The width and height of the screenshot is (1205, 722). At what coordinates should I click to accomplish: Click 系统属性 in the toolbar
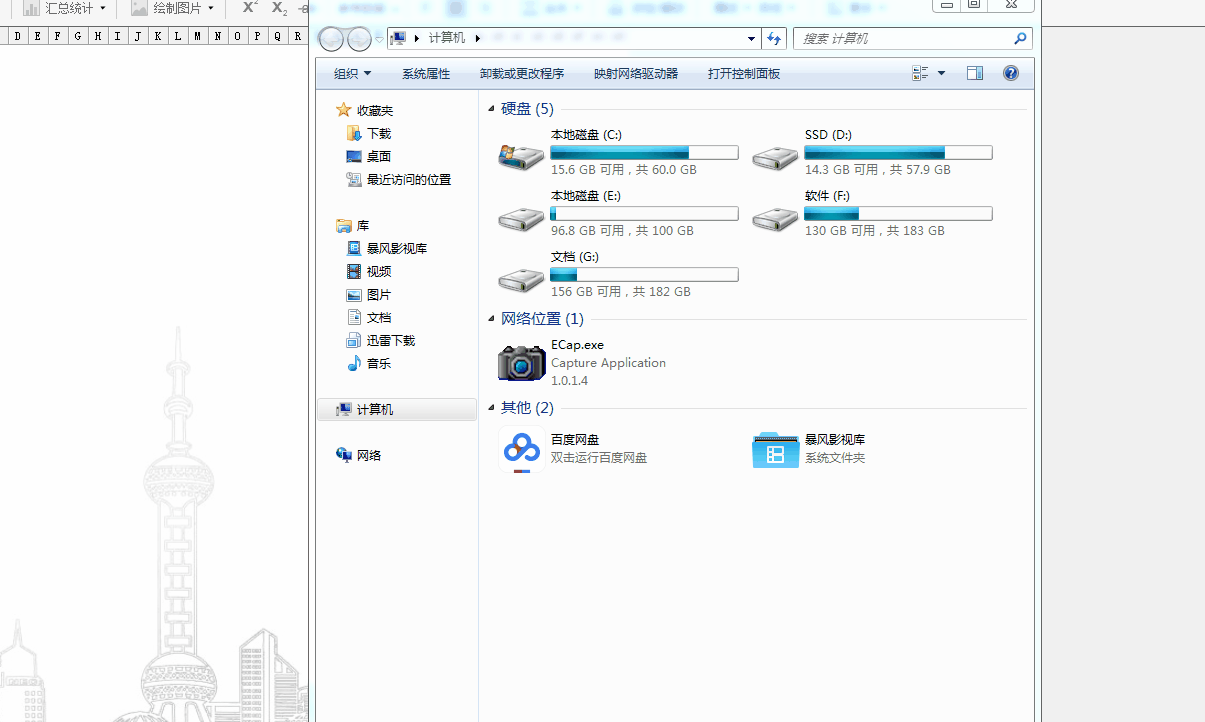click(426, 74)
